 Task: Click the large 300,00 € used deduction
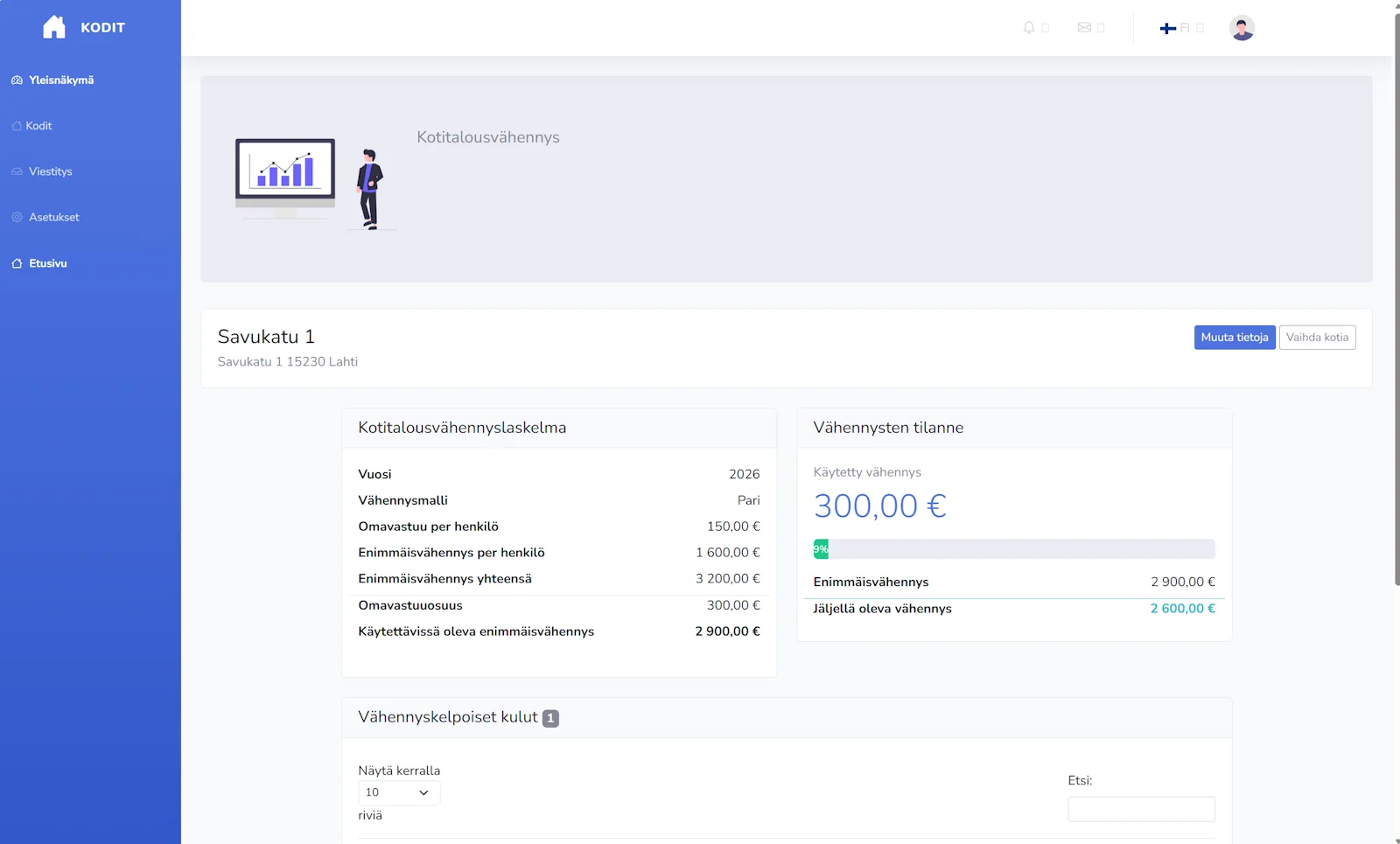(x=880, y=506)
